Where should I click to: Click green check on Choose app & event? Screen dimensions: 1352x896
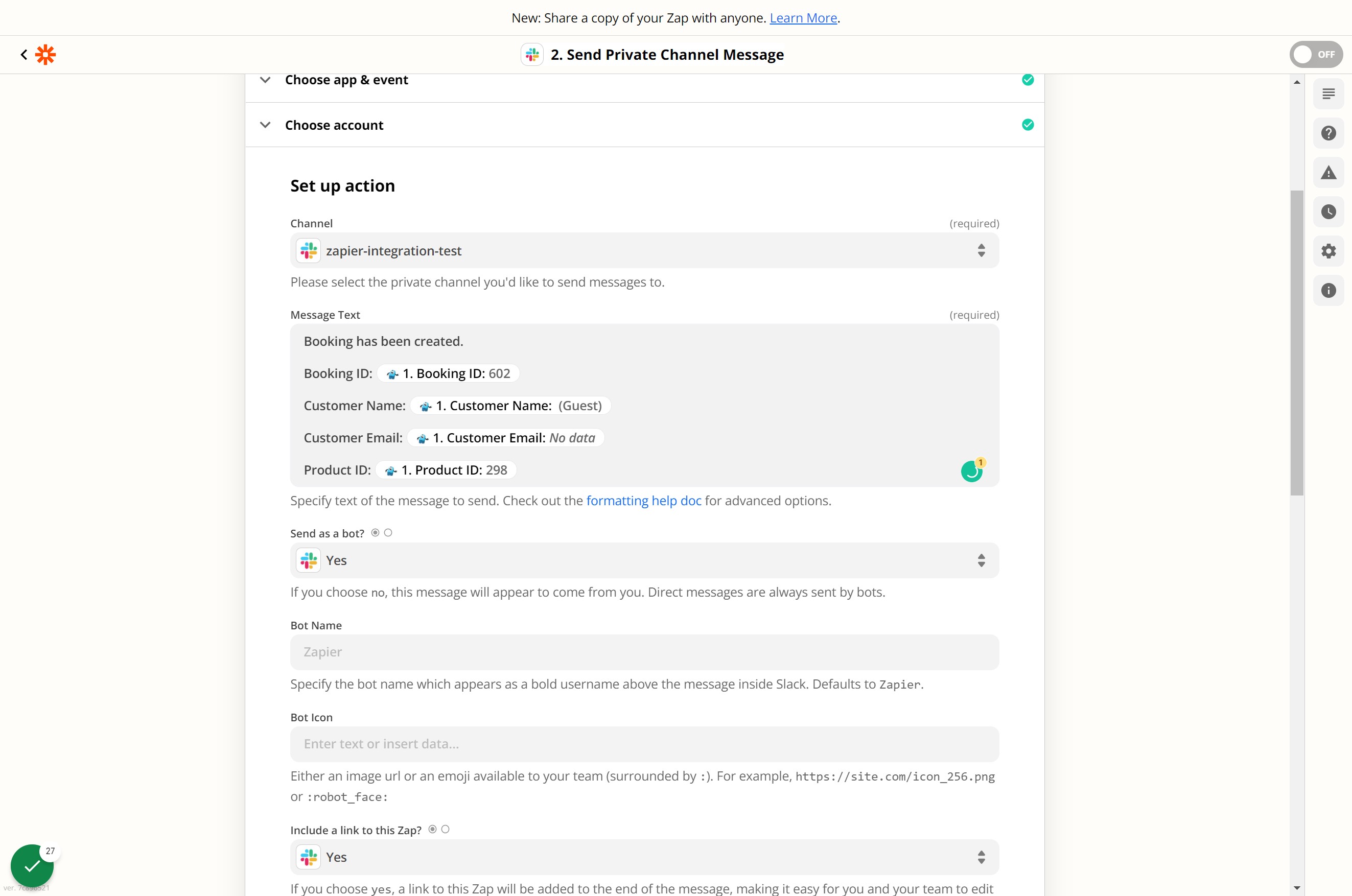pyautogui.click(x=1028, y=80)
